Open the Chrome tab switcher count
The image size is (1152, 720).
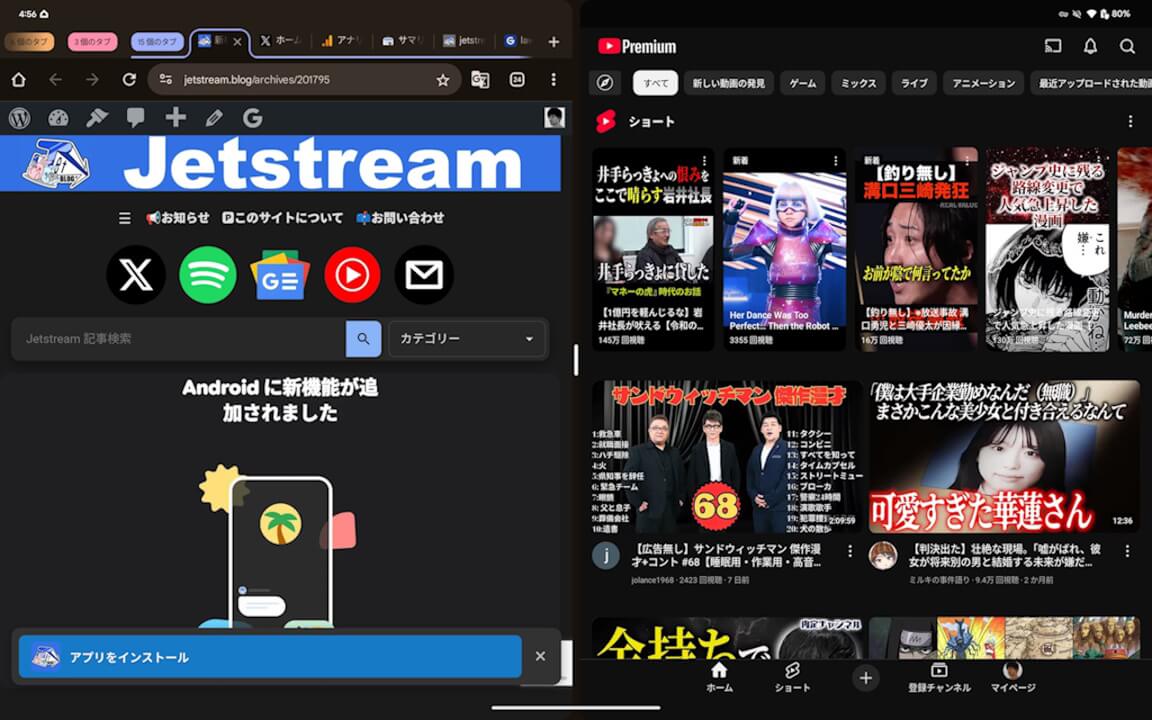517,79
